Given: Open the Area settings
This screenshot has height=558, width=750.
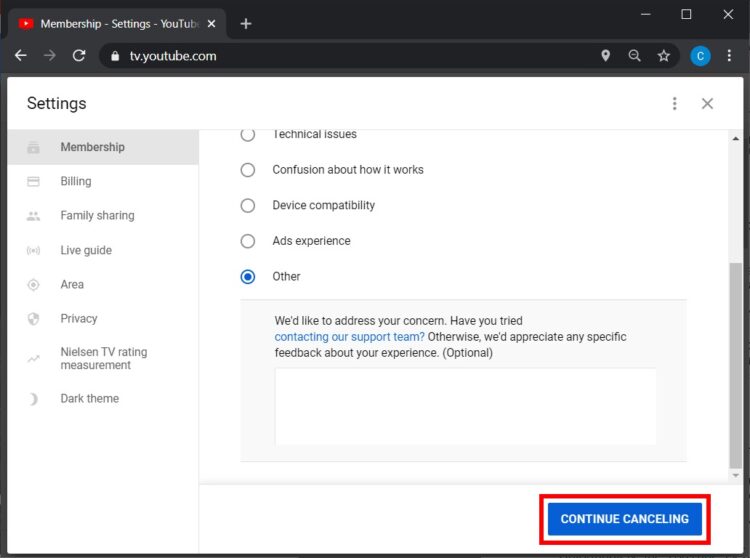Looking at the screenshot, I should [103, 284].
